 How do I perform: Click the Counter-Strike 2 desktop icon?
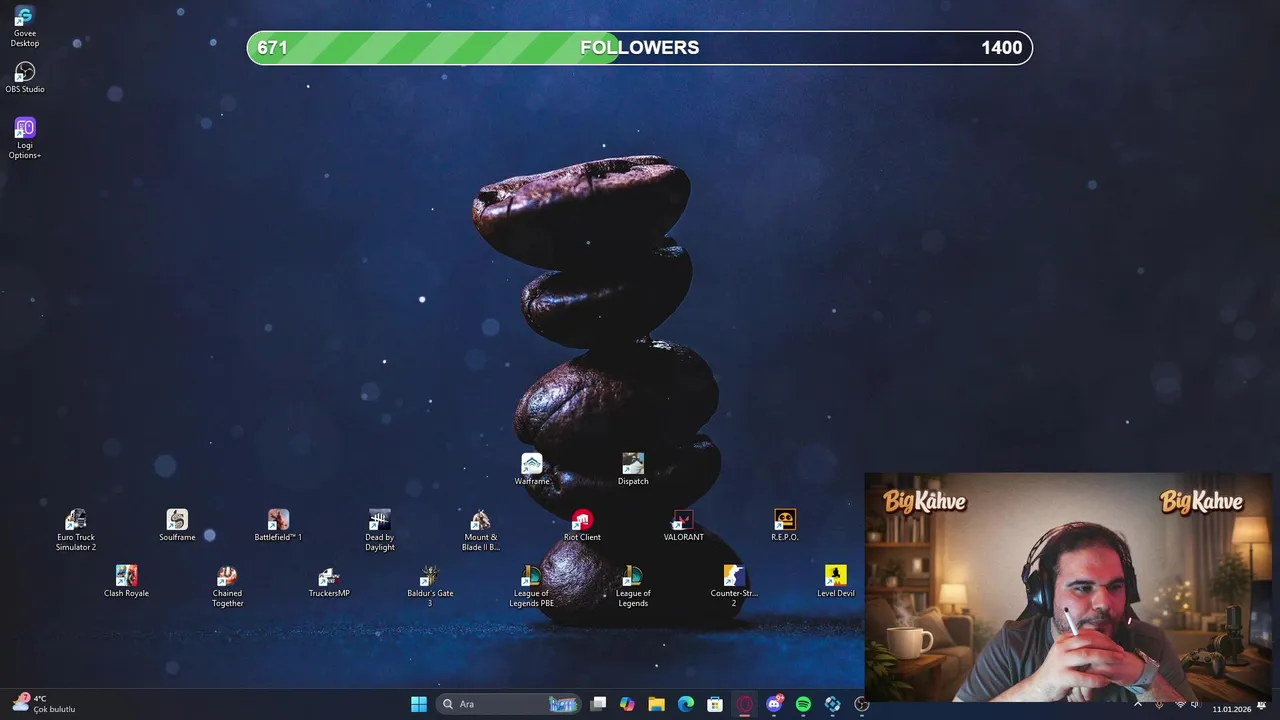(x=734, y=586)
